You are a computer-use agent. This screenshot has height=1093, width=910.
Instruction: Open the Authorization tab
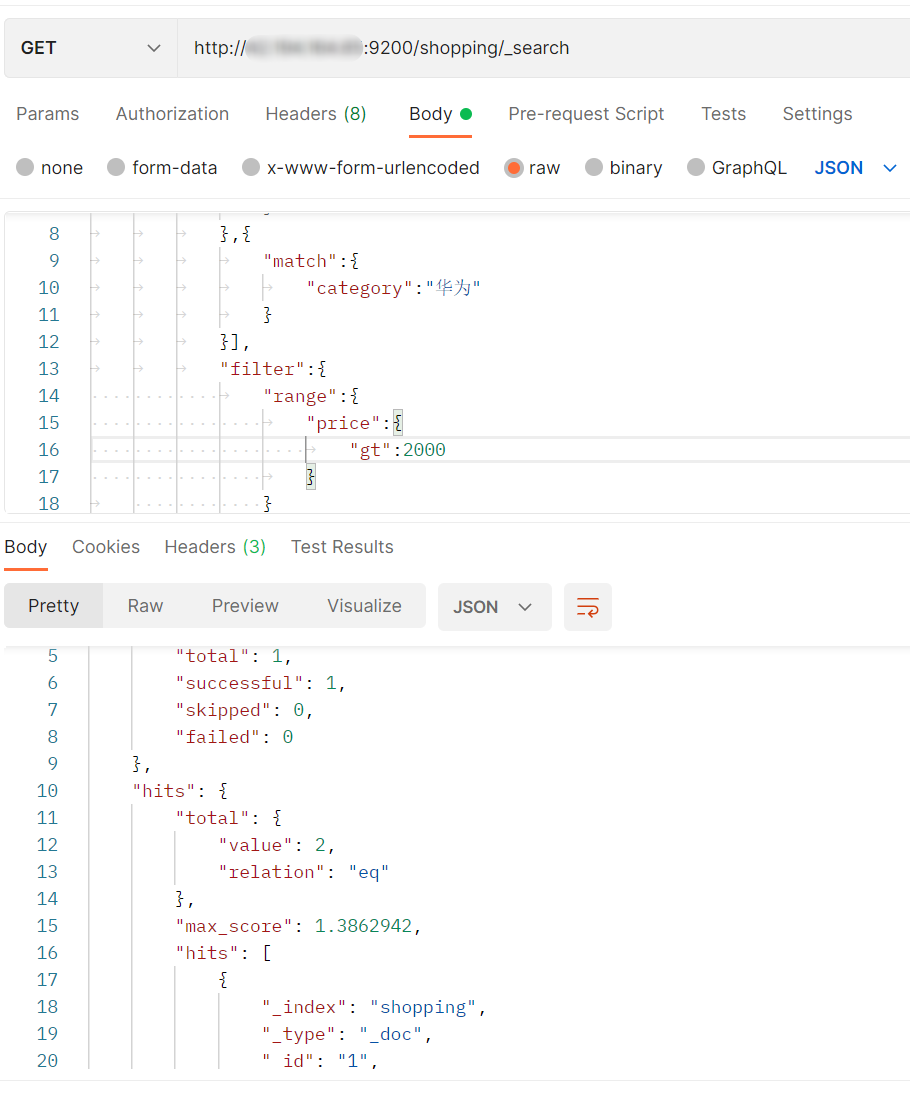pyautogui.click(x=172, y=114)
